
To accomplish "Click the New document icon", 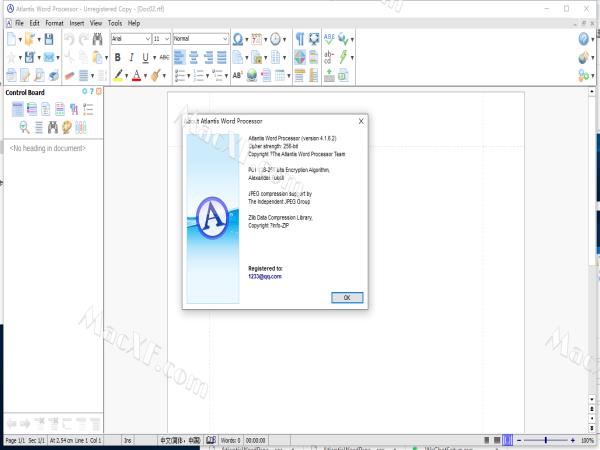I will point(11,39).
